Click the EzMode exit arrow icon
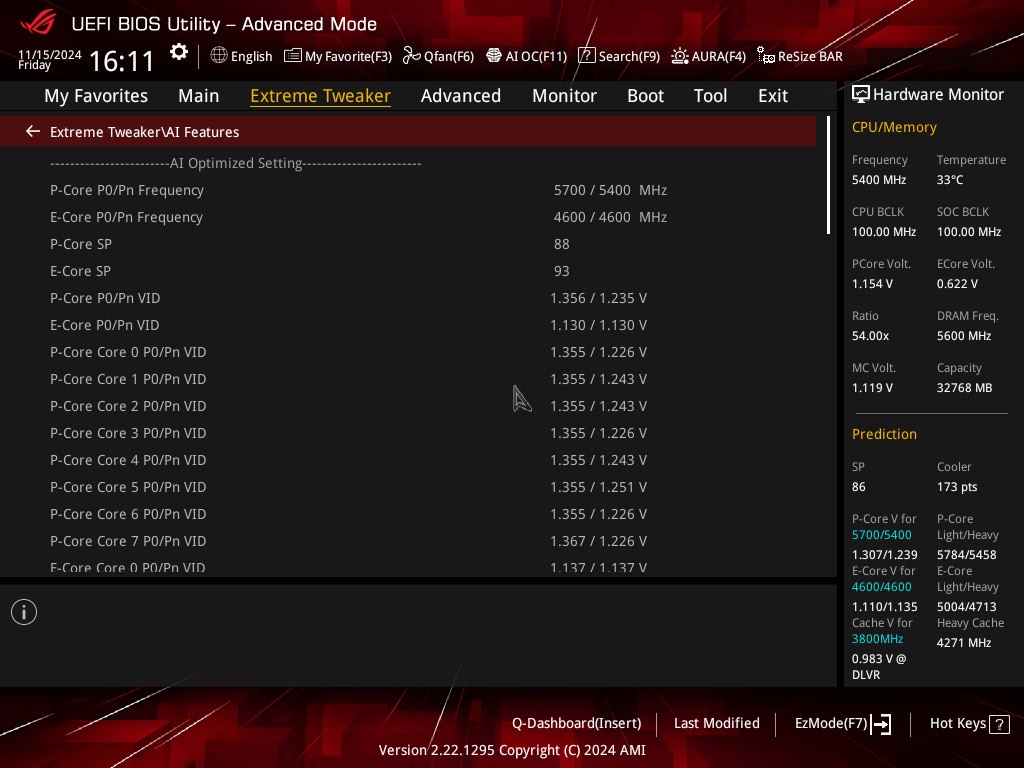The image size is (1024, 768). pos(881,724)
